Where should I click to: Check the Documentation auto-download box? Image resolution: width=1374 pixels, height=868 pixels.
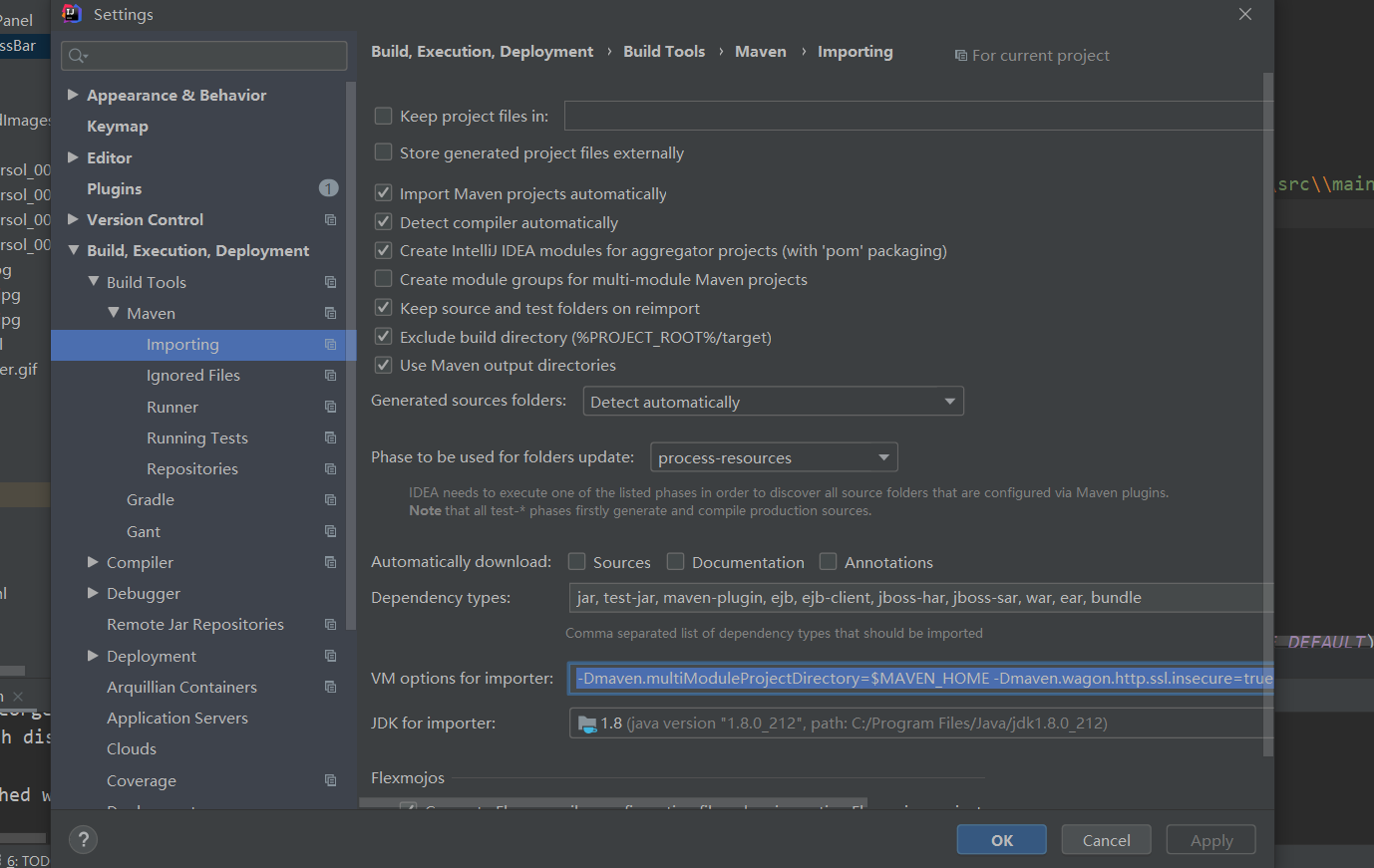tap(675, 562)
